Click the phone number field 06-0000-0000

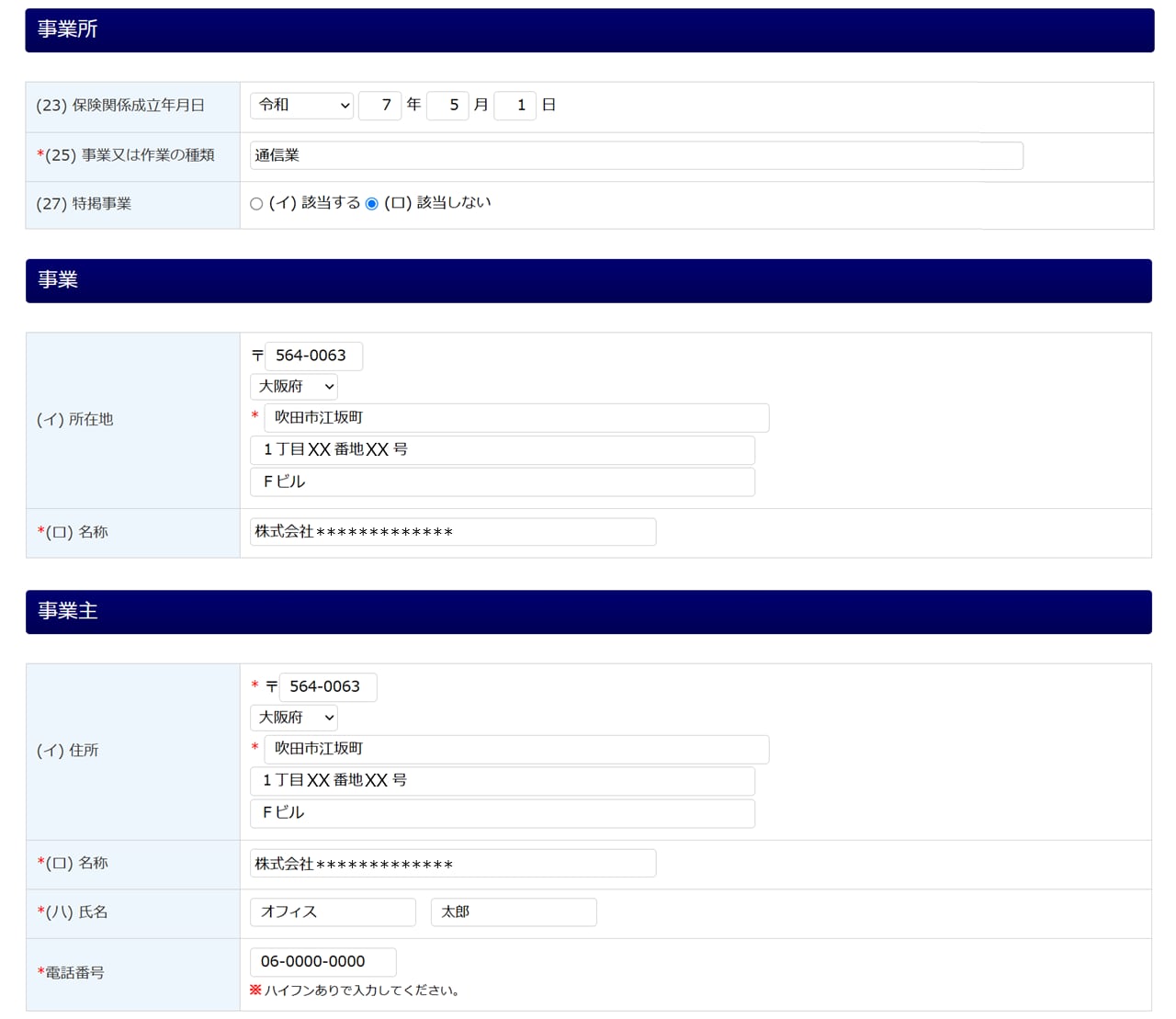pos(323,962)
